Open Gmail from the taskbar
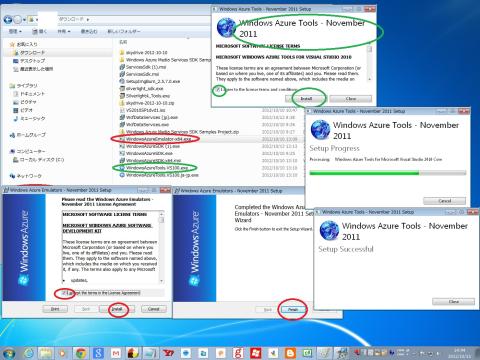The image size is (480, 360). [116, 353]
